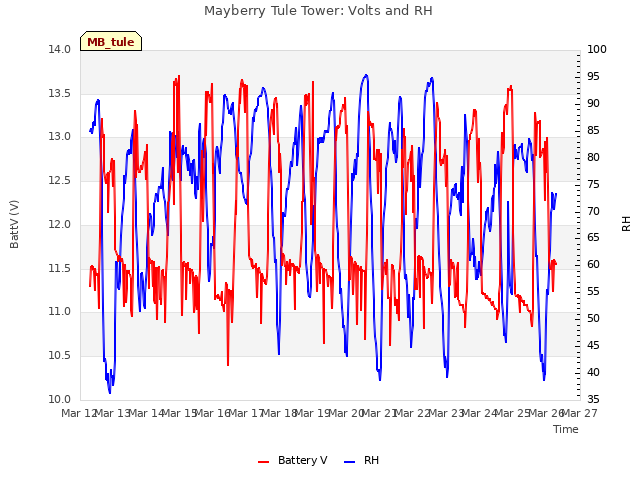This screenshot has height=480, width=640.
Task: Click the red Battery V legend swatch
Action: [264, 461]
